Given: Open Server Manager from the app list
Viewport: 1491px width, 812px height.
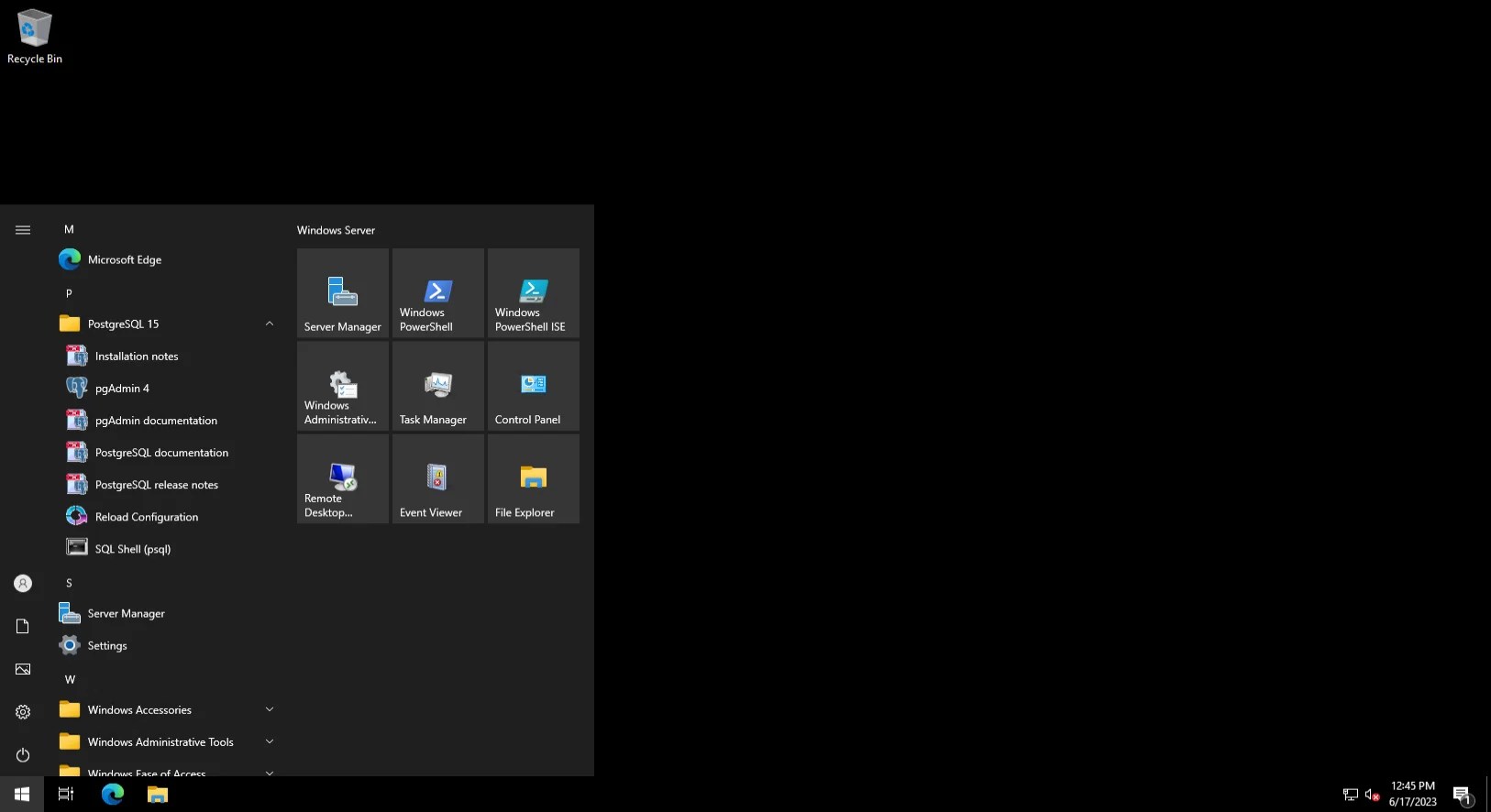Looking at the screenshot, I should click(165, 614).
